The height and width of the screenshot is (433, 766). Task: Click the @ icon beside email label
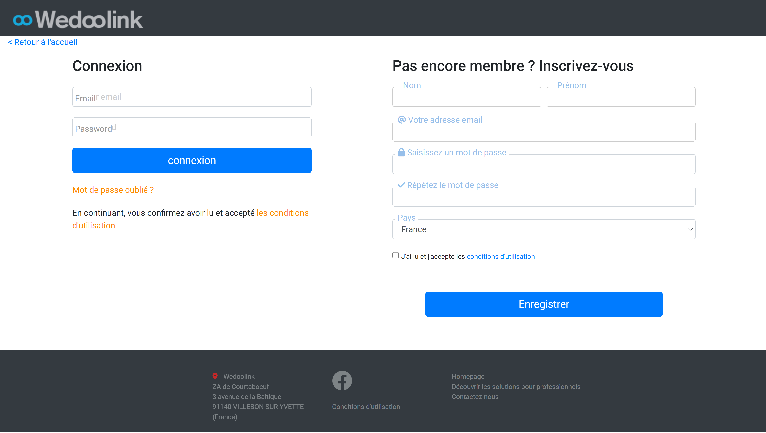pyautogui.click(x=401, y=120)
